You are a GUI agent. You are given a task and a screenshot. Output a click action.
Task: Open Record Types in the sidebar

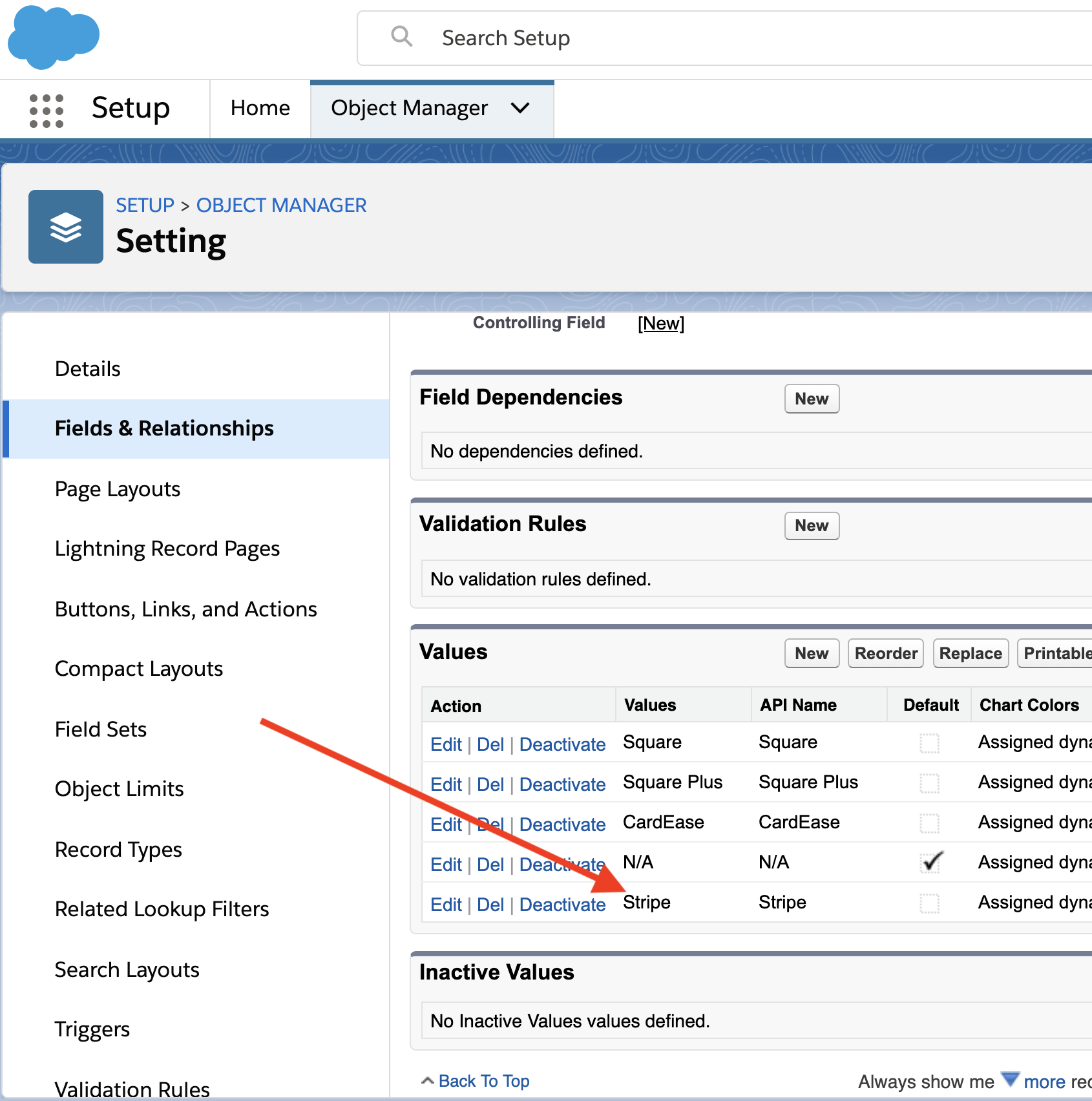click(118, 850)
